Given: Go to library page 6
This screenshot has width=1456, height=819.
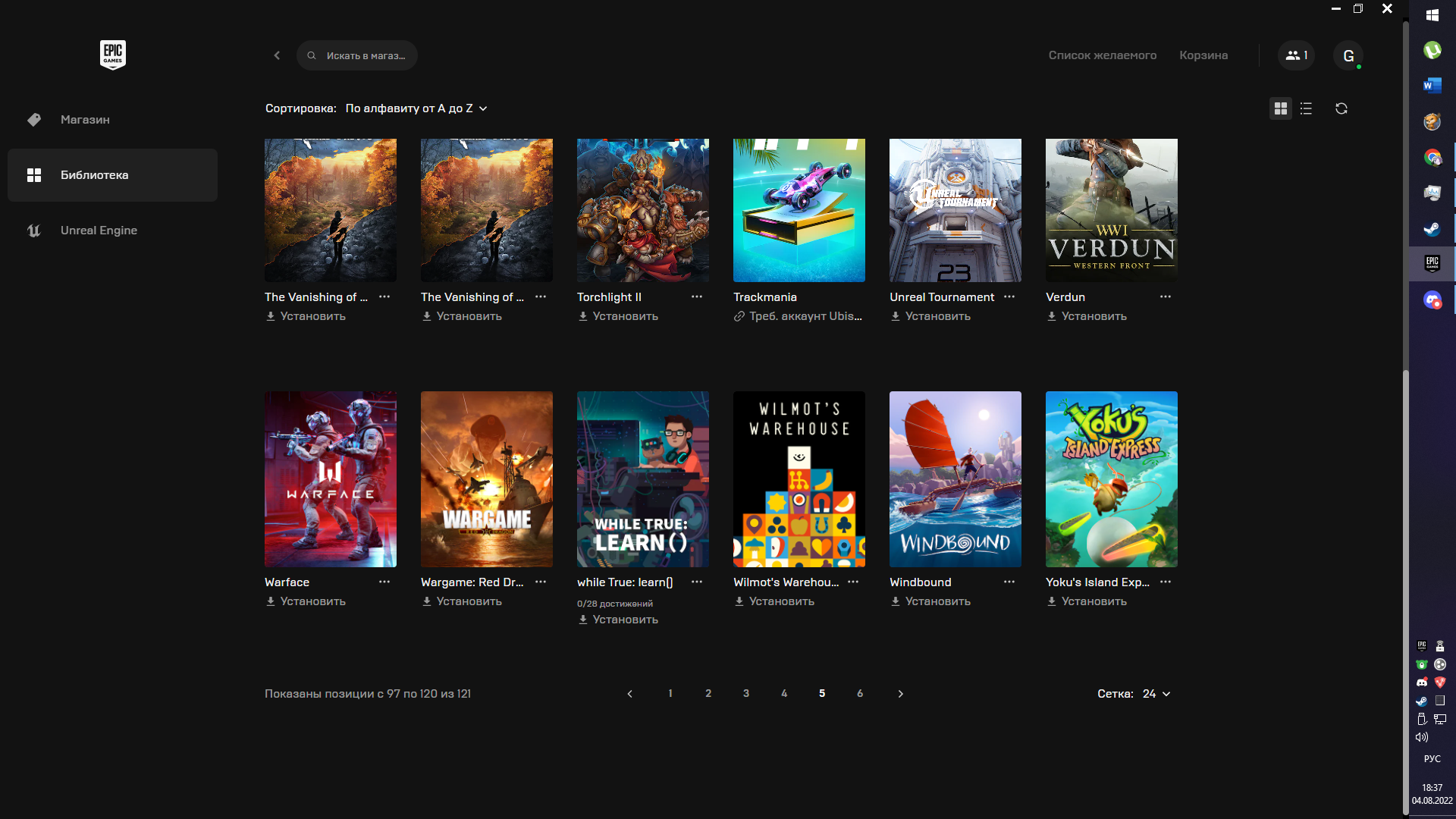Looking at the screenshot, I should click(860, 694).
